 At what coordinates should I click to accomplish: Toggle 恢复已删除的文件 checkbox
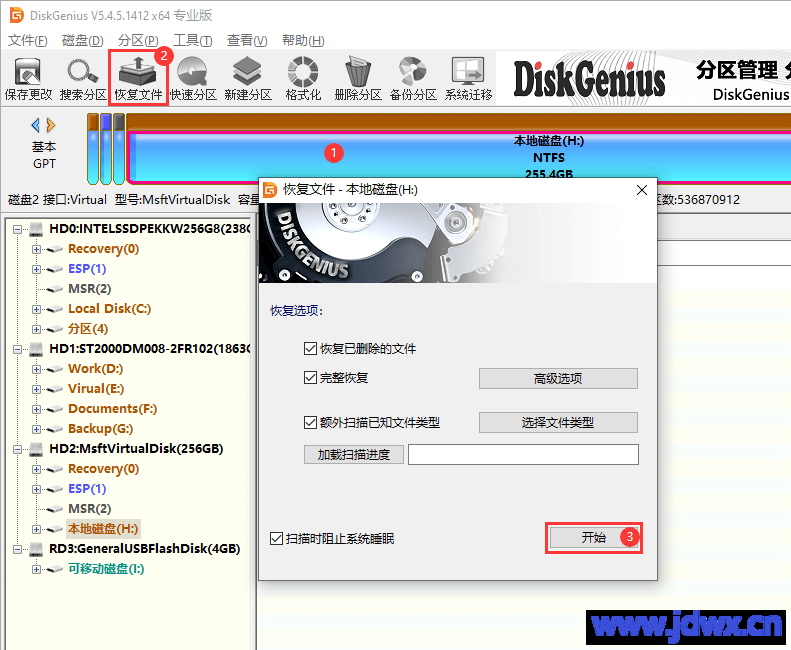310,348
